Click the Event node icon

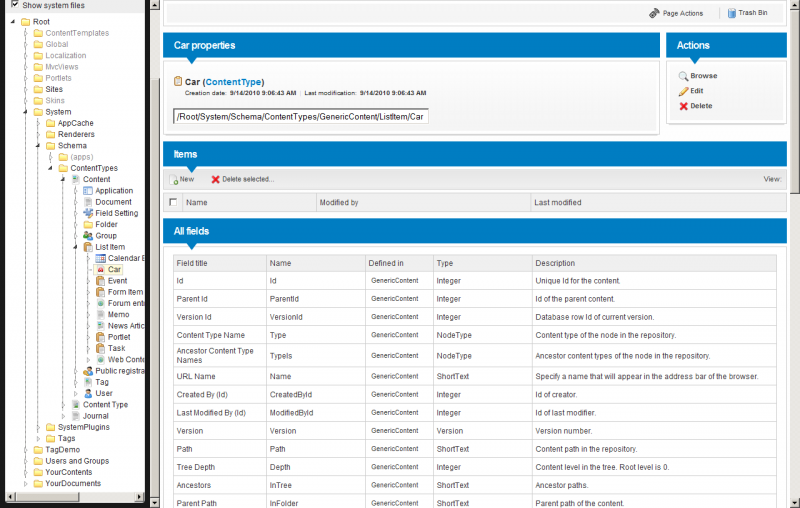point(101,281)
